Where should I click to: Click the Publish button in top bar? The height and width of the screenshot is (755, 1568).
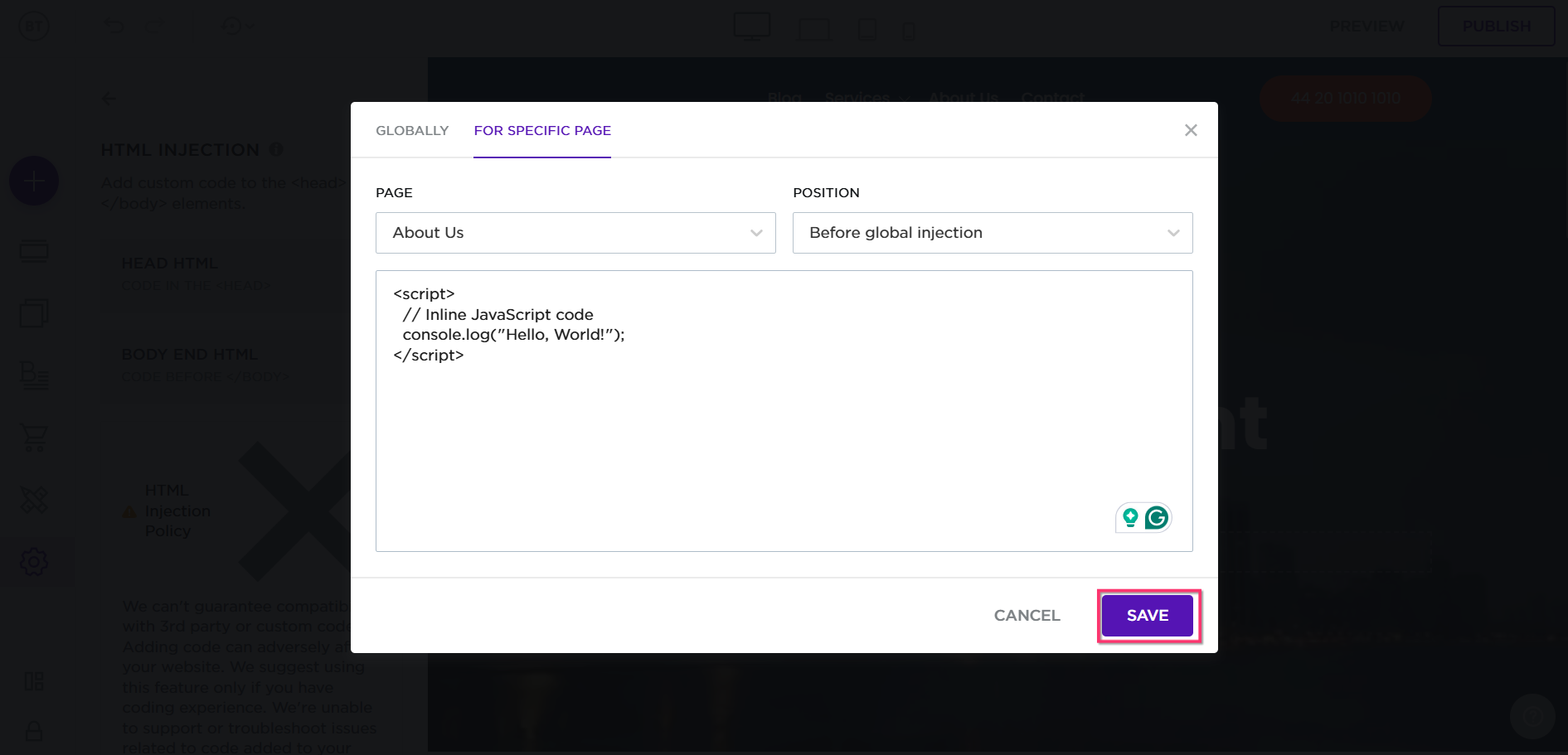click(x=1496, y=27)
